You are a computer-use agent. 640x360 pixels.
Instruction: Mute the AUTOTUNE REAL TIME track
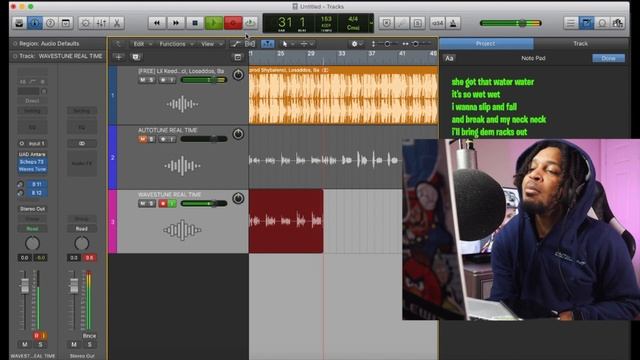(142, 139)
